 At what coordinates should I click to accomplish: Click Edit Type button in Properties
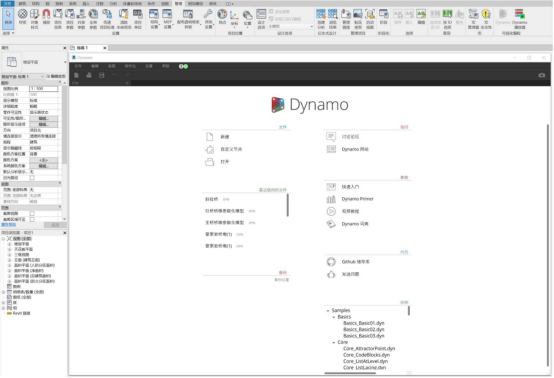pyautogui.click(x=56, y=76)
